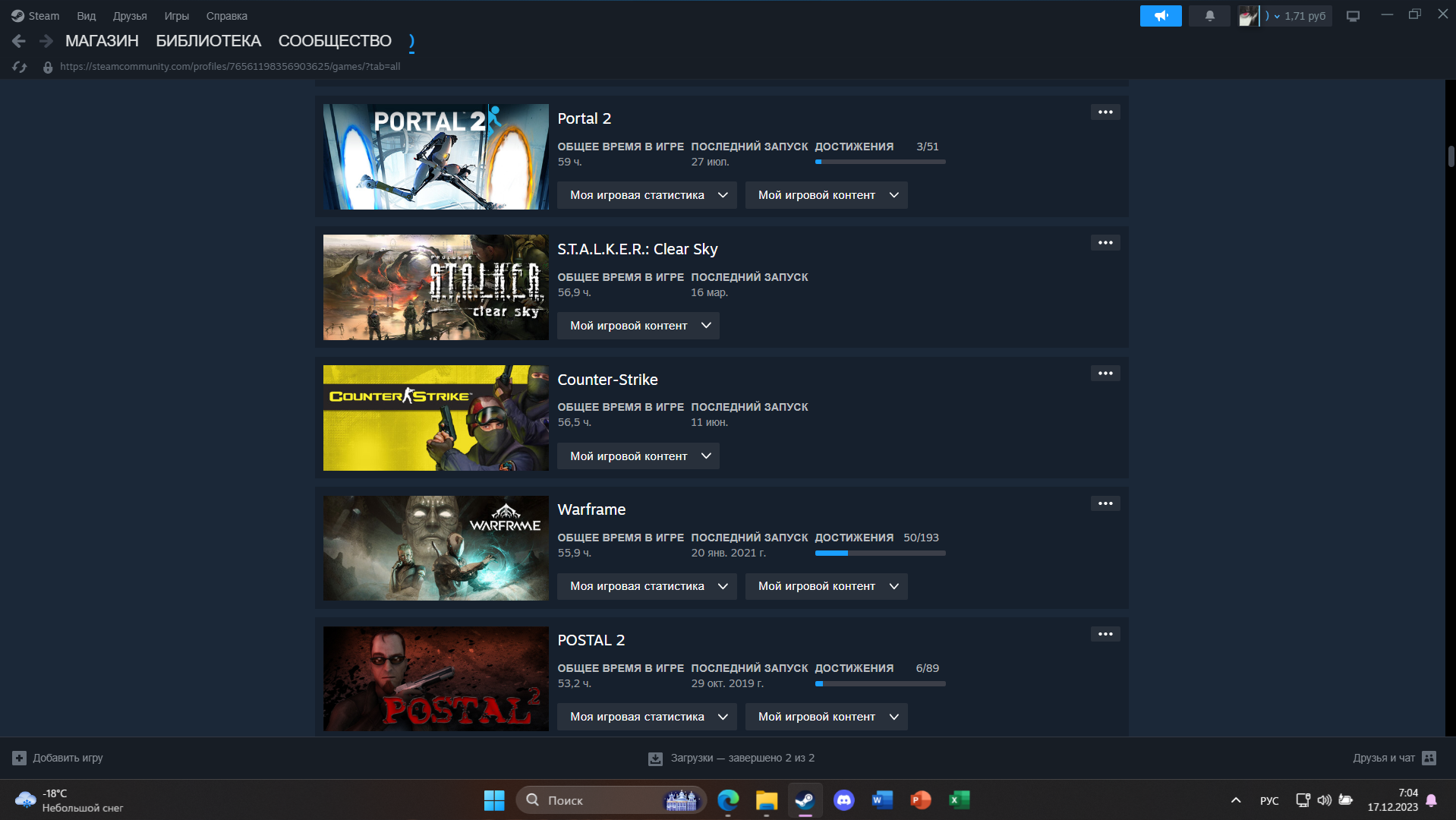Expand POSTAL 2 "Мой игровой контент" dropdown
This screenshot has width=1456, height=820.
[x=827, y=717]
